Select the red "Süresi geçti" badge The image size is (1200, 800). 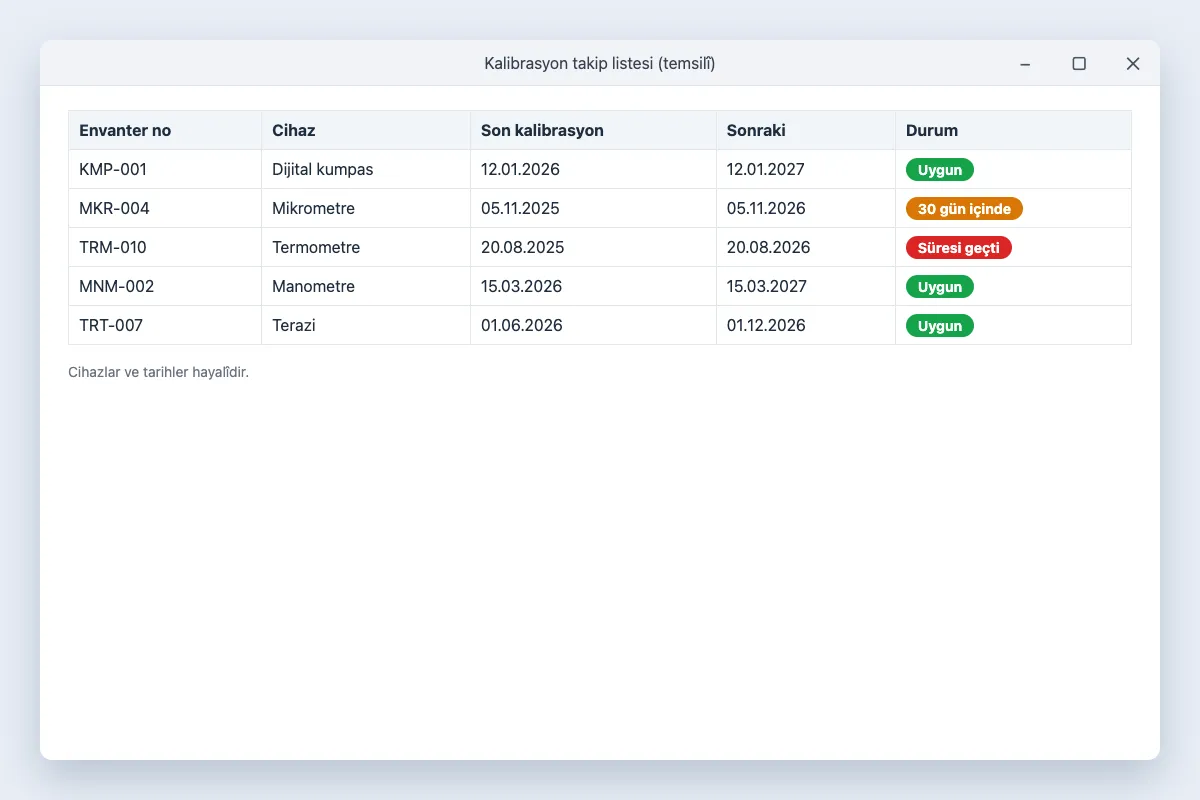pos(959,248)
